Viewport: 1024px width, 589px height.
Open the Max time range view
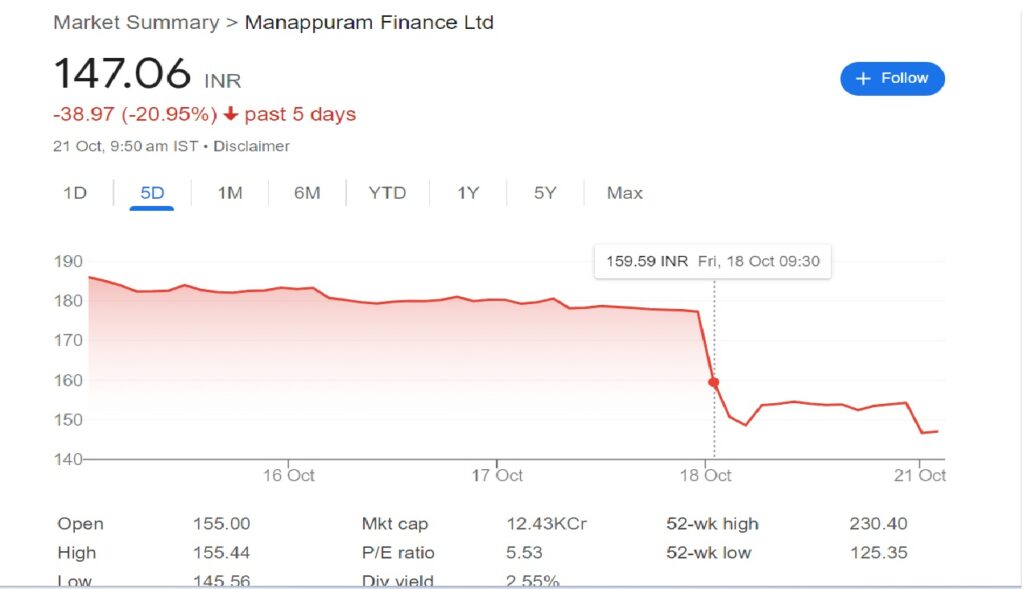coord(623,192)
